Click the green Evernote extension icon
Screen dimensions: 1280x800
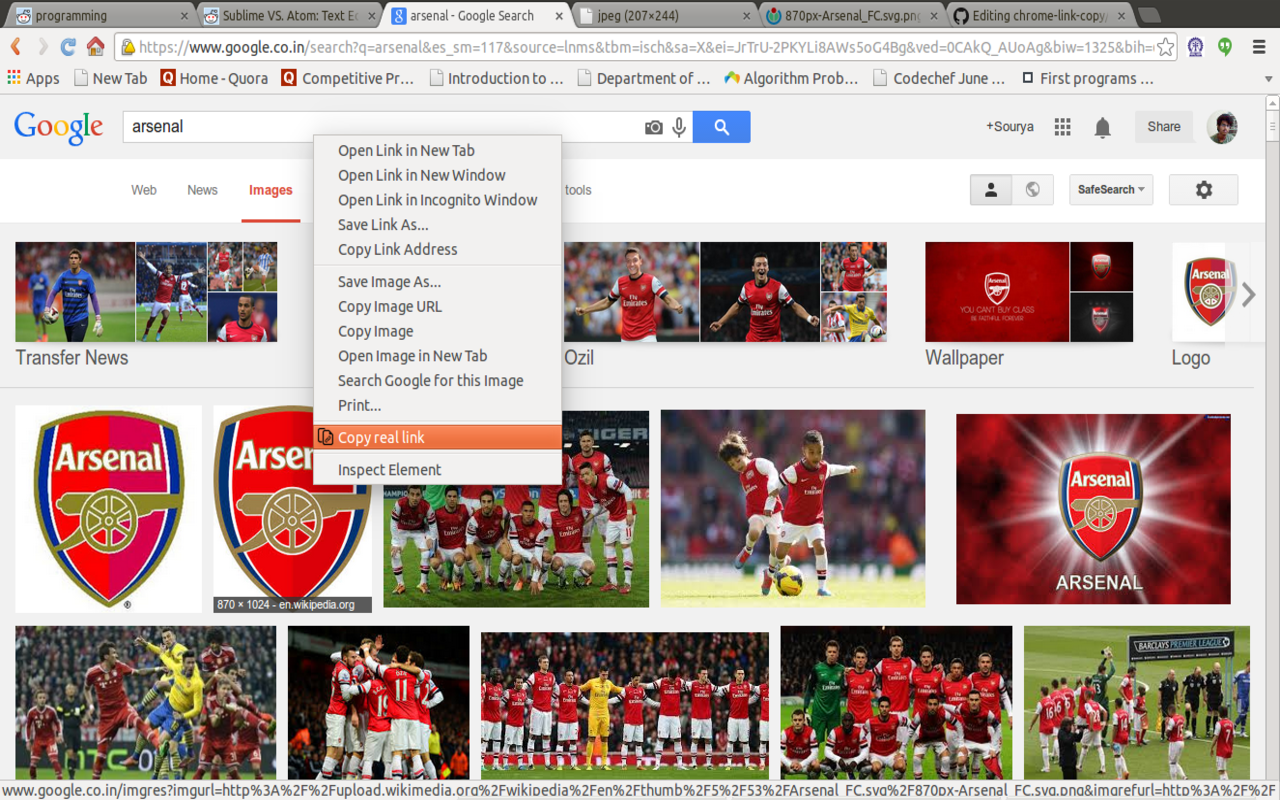tap(1225, 47)
